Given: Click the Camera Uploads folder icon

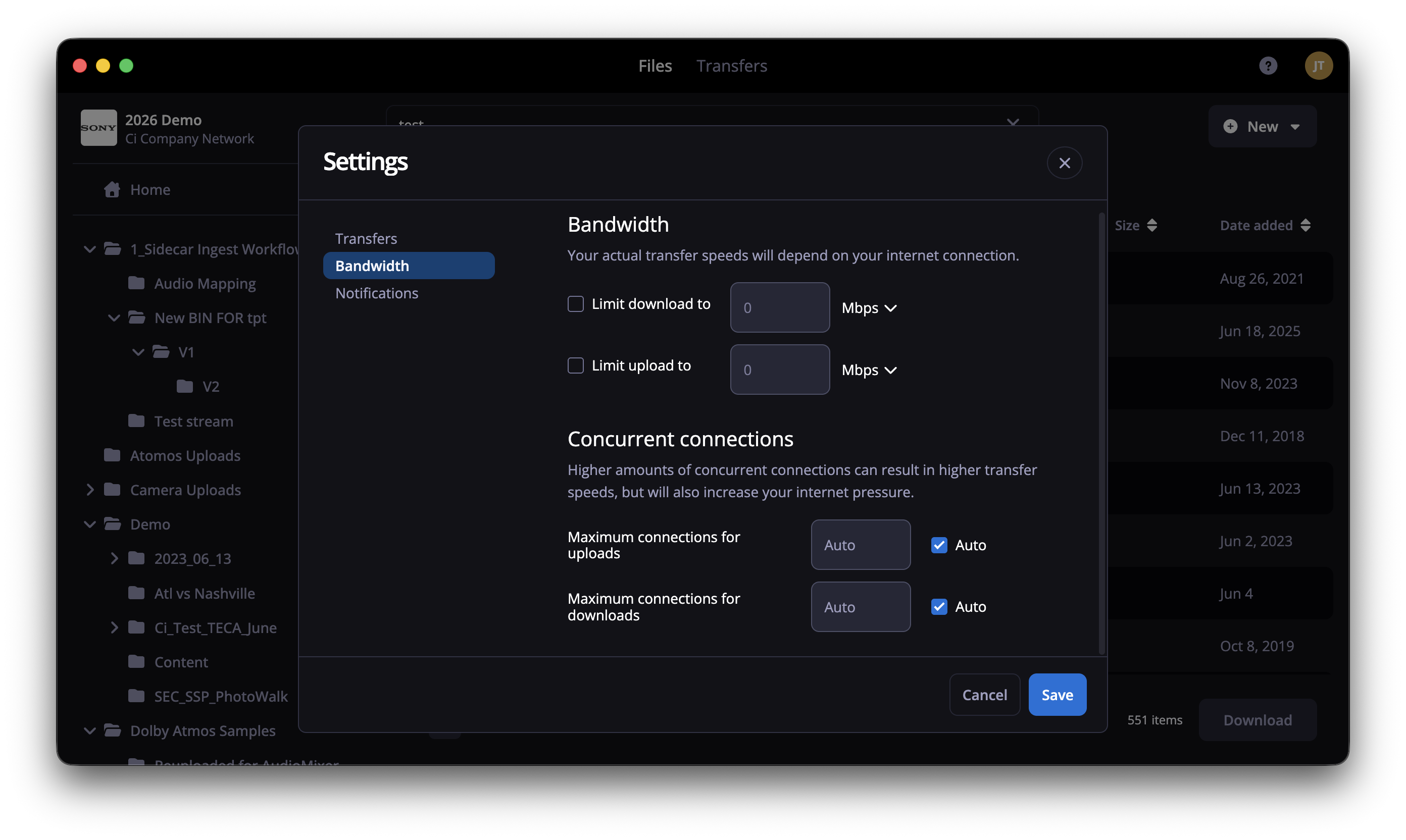Looking at the screenshot, I should tap(112, 489).
